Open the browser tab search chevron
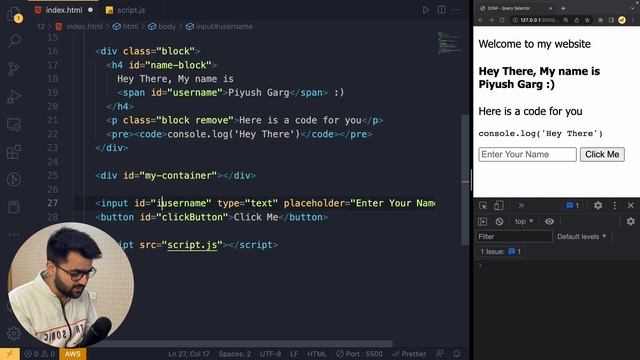Screen dimensions: 640x360 [633, 8]
